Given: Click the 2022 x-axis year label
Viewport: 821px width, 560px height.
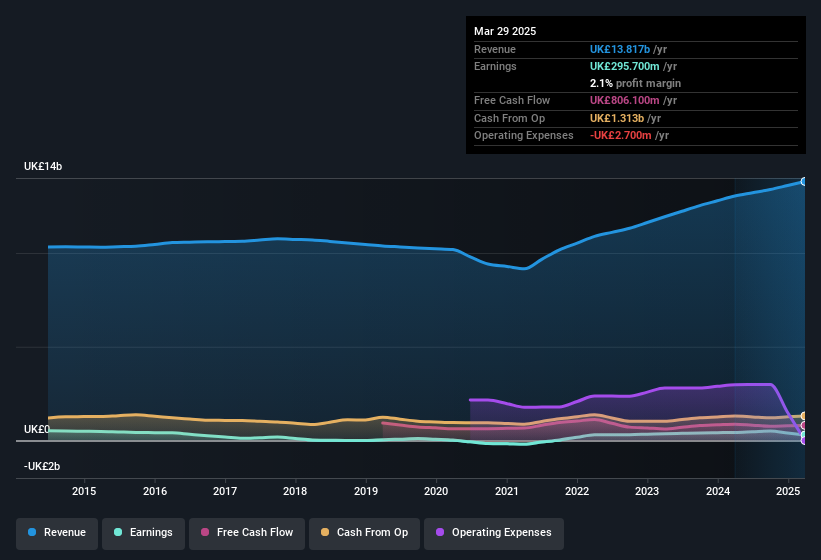Looking at the screenshot, I should click(577, 491).
